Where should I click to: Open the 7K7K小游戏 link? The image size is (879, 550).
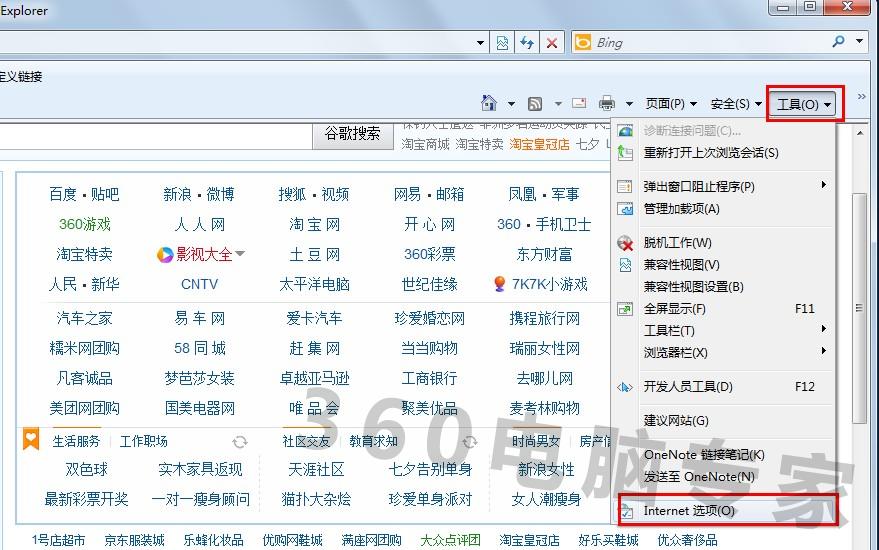(549, 284)
